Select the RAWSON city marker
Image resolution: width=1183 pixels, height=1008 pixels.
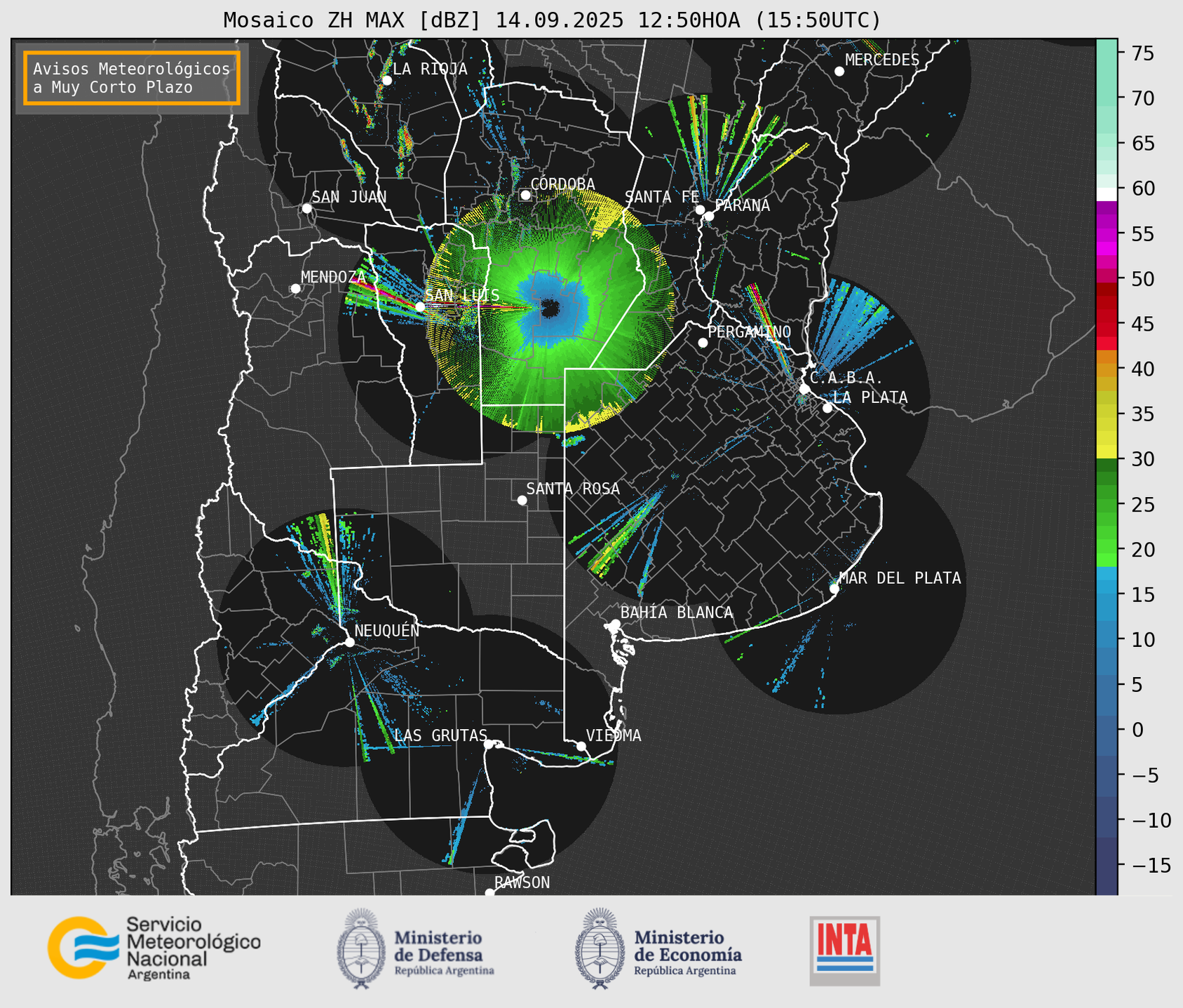coord(489,893)
